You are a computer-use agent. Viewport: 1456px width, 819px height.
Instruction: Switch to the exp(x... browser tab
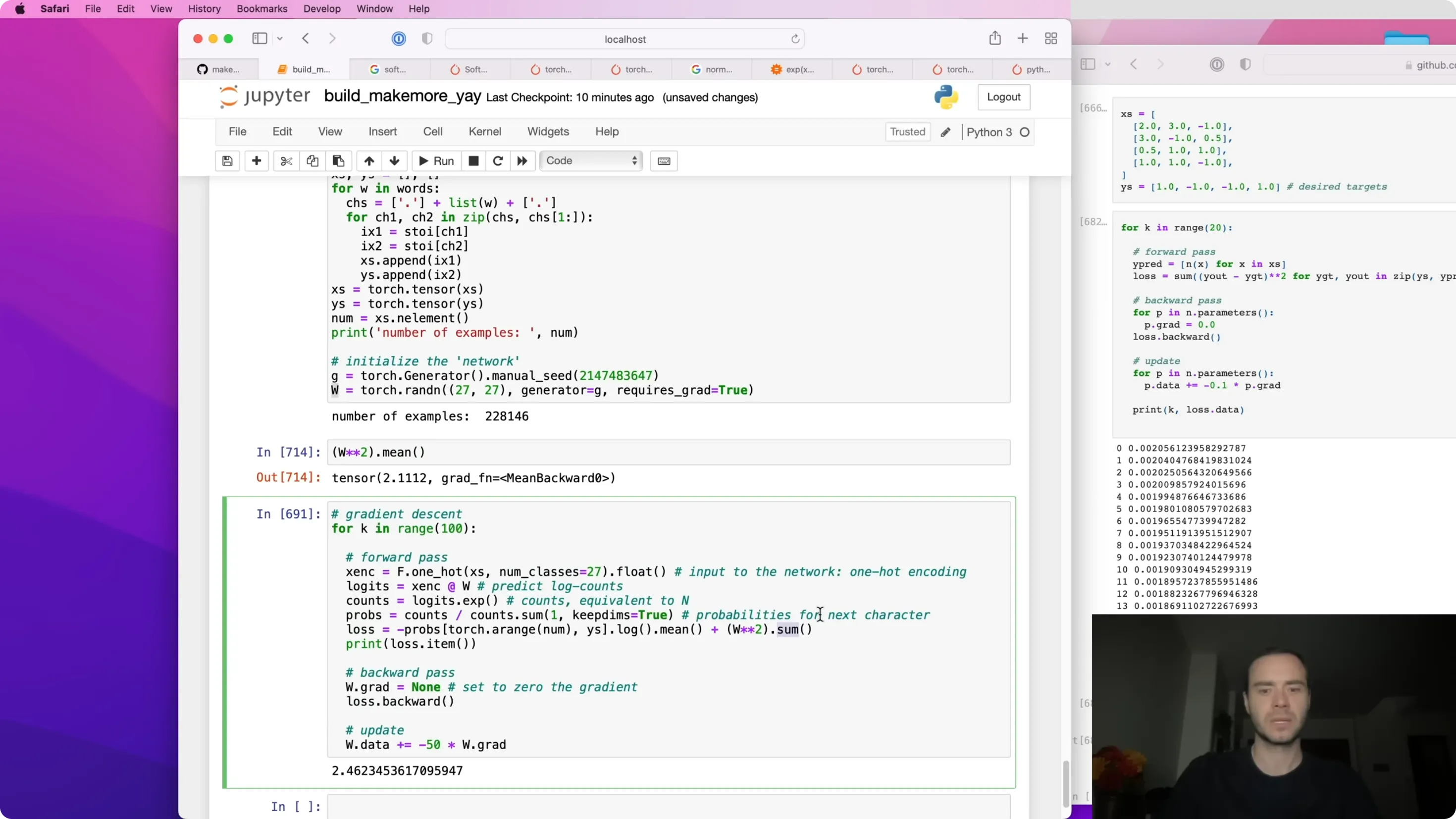click(792, 69)
